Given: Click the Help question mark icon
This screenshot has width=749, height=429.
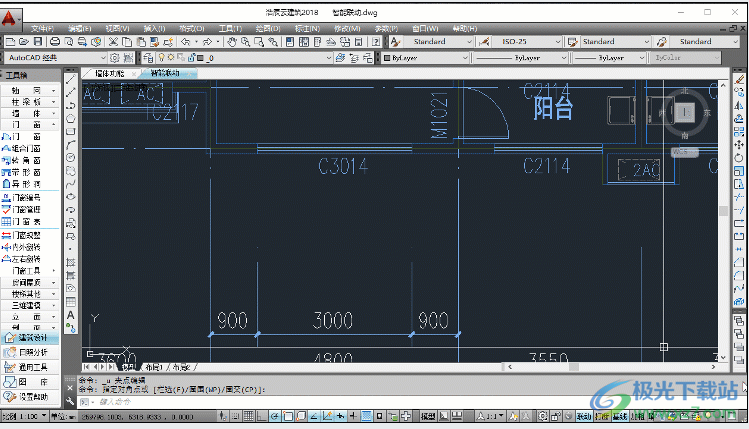Looking at the screenshot, I should pos(376,42).
